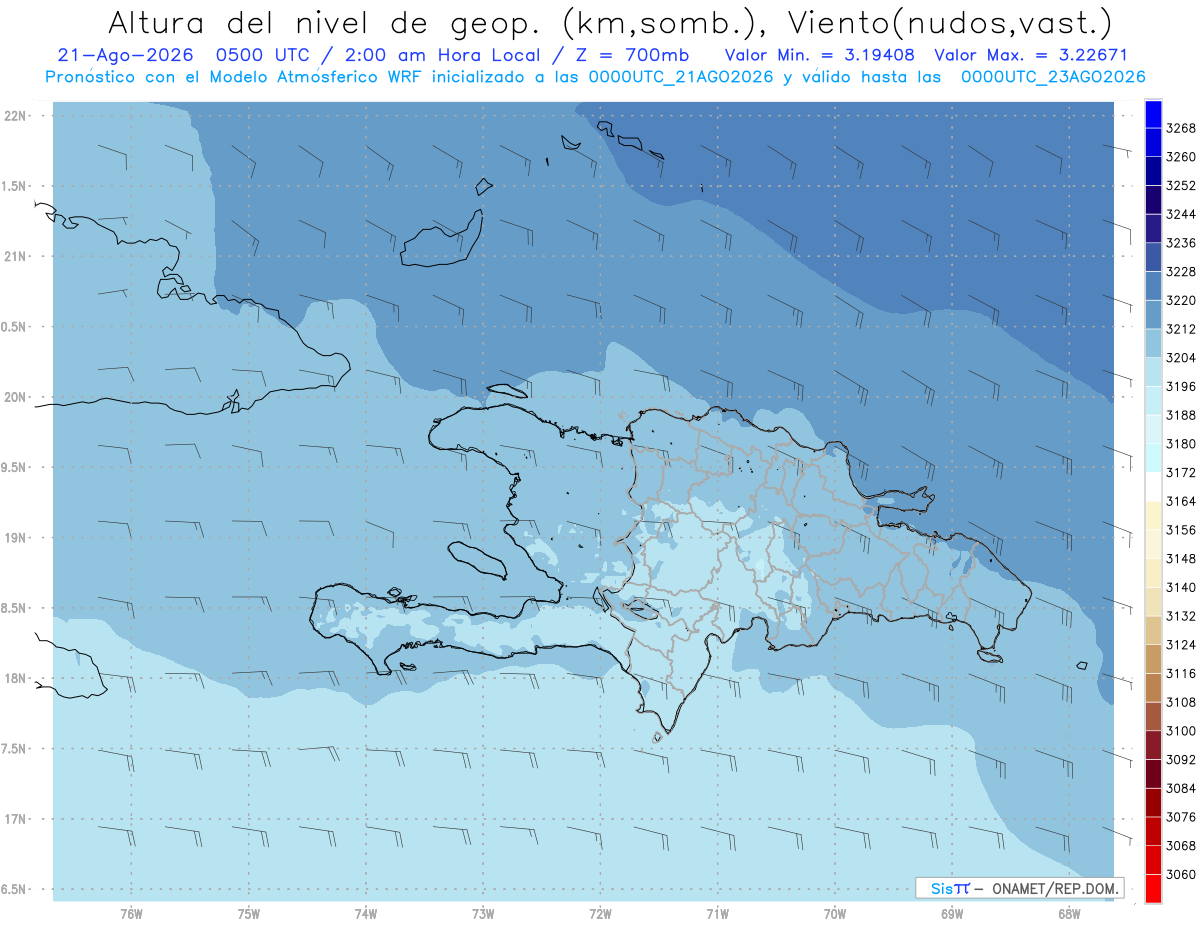The height and width of the screenshot is (927, 1200).
Task: Click the '73W' longitude label
Action: click(483, 914)
